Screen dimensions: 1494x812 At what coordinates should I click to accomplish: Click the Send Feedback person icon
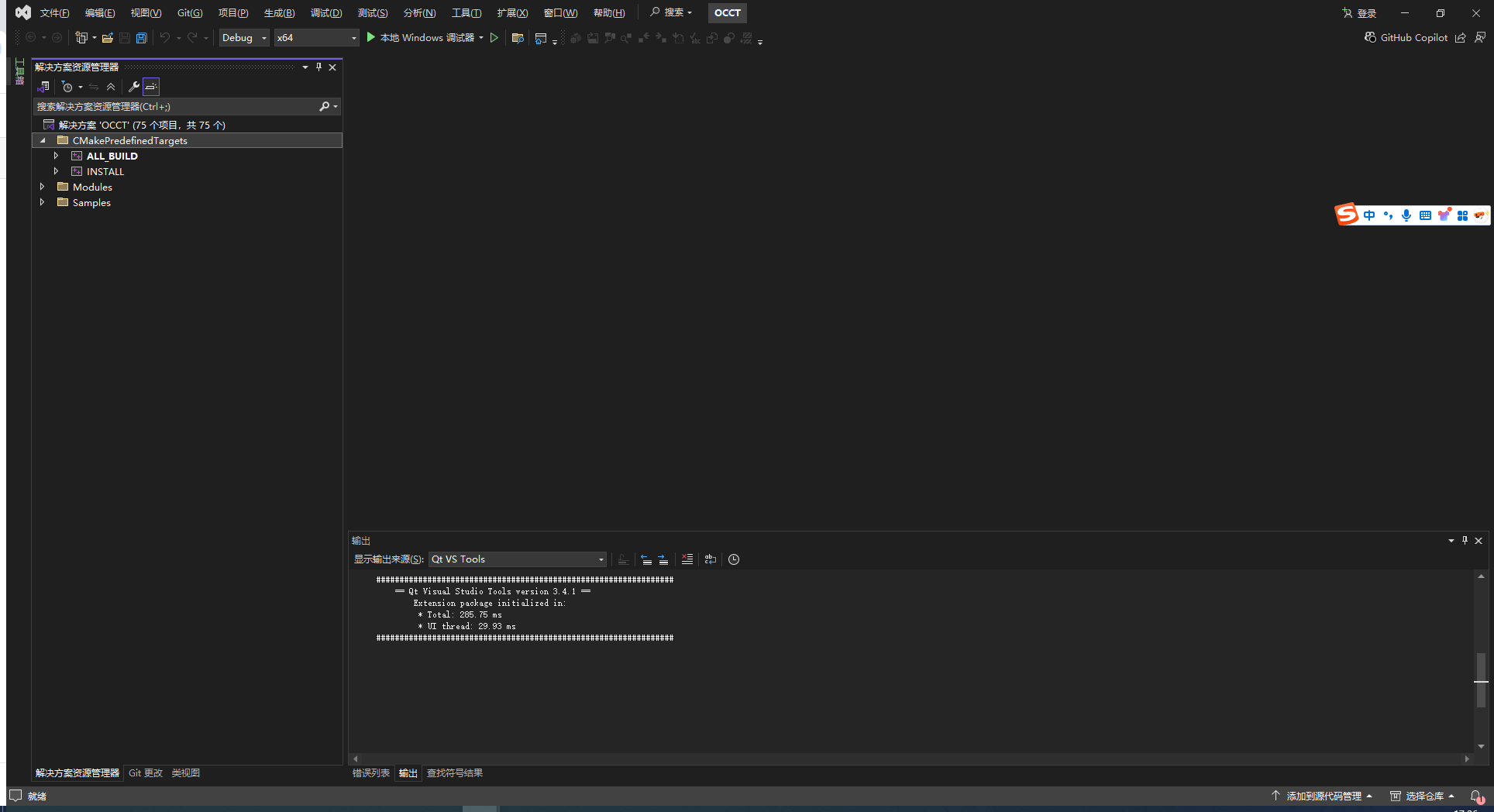(x=1480, y=37)
